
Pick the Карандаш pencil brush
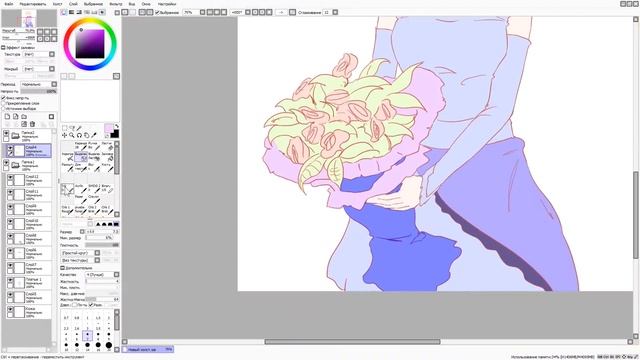click(81, 146)
